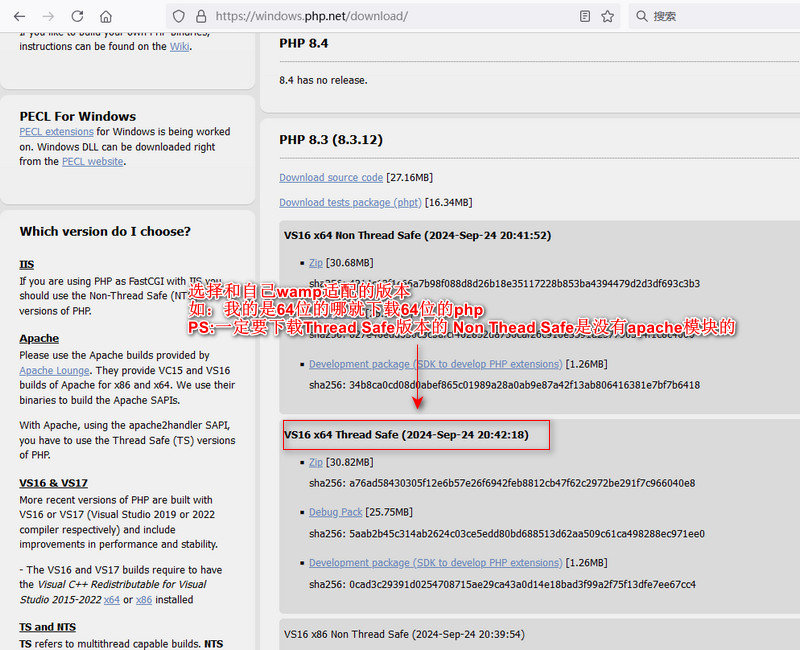The image size is (800, 650).
Task: Click Download tests package (phpt) link
Action: [x=351, y=203]
